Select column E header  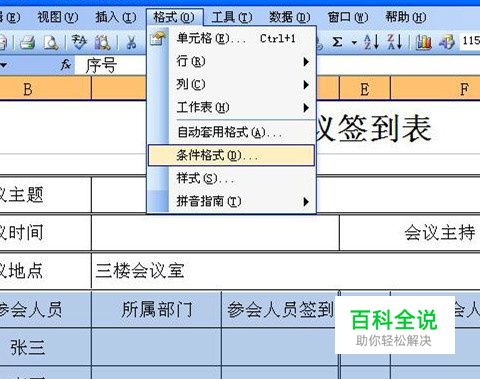click(365, 89)
